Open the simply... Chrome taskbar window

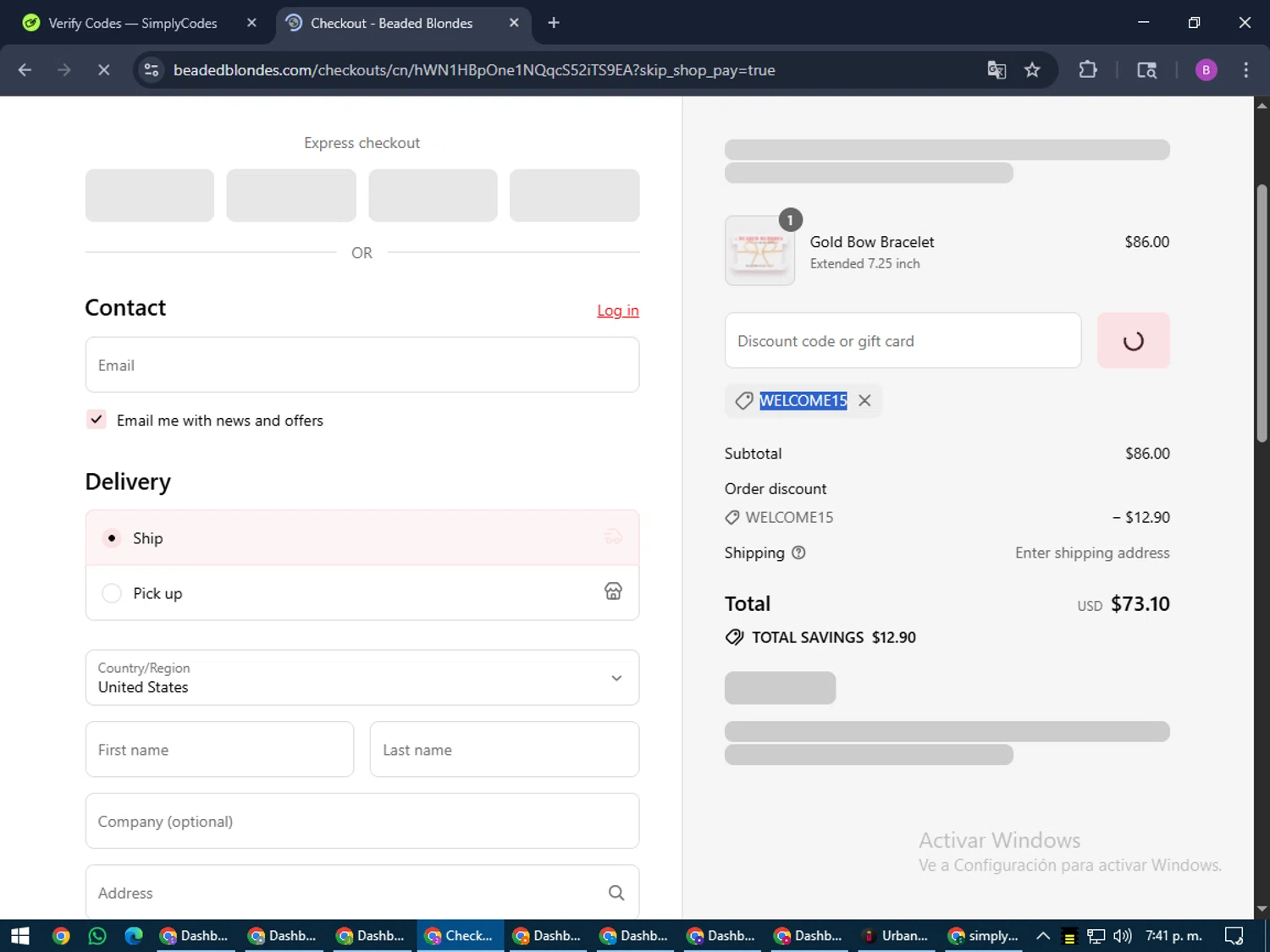(x=983, y=936)
